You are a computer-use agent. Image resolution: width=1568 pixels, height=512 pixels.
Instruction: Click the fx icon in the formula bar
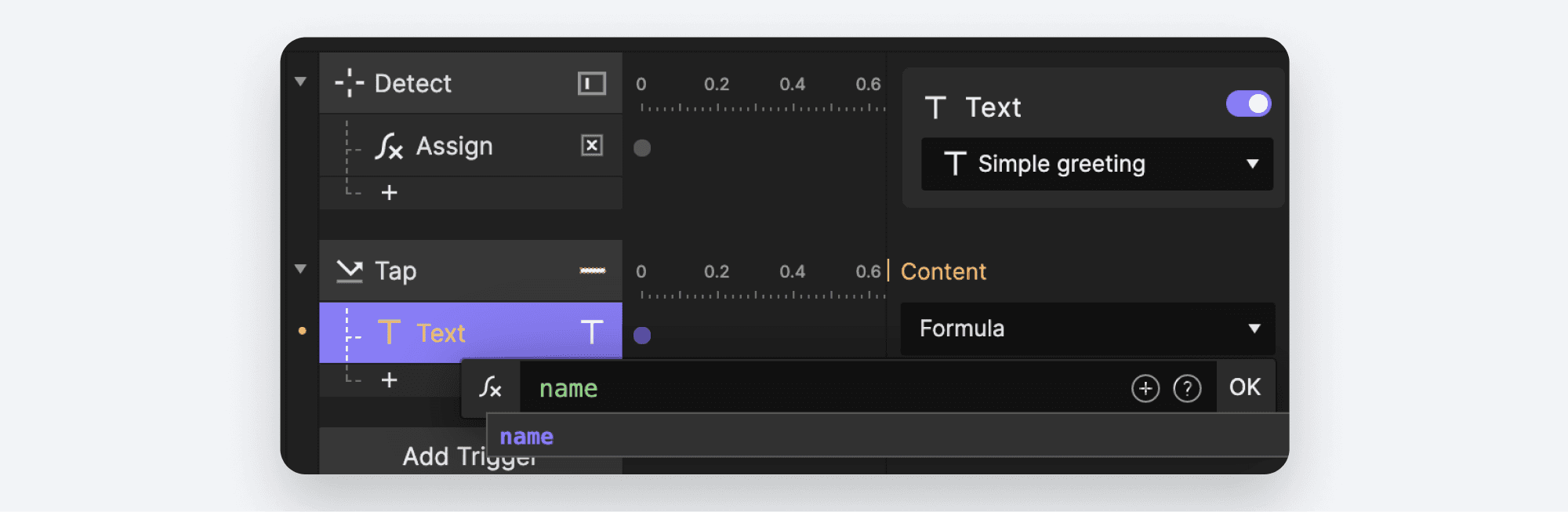490,387
